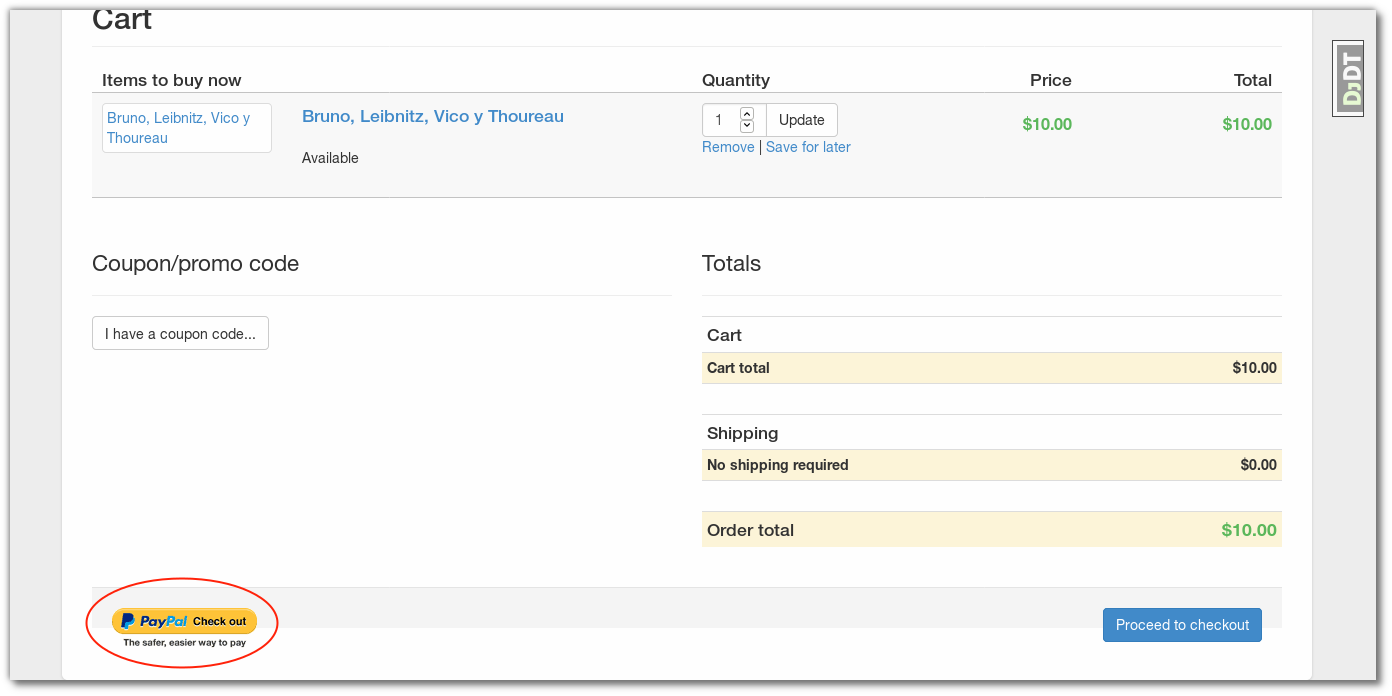This screenshot has width=1392, height=696.
Task: Click the 'Cart total' row label
Action: 738,368
